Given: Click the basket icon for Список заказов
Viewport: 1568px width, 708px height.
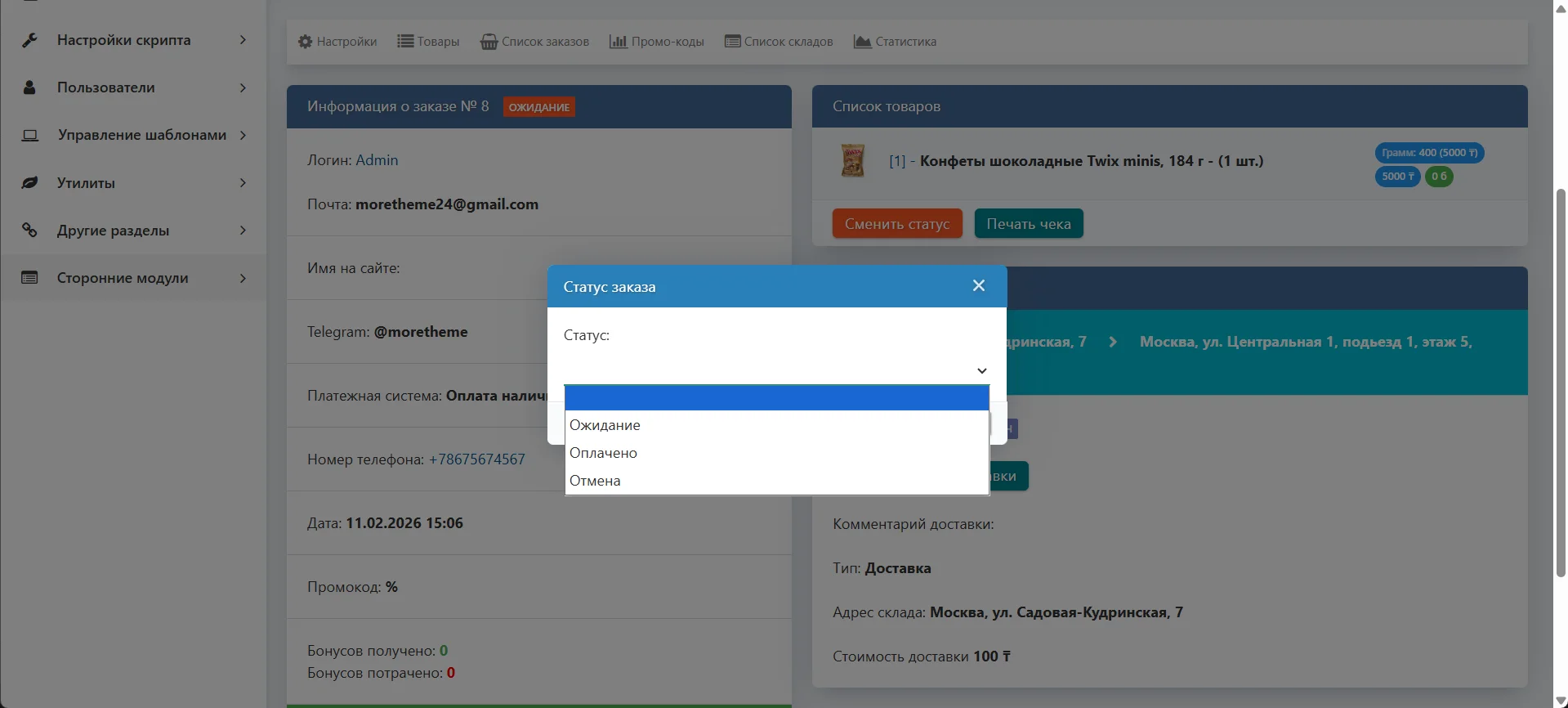Looking at the screenshot, I should point(489,42).
